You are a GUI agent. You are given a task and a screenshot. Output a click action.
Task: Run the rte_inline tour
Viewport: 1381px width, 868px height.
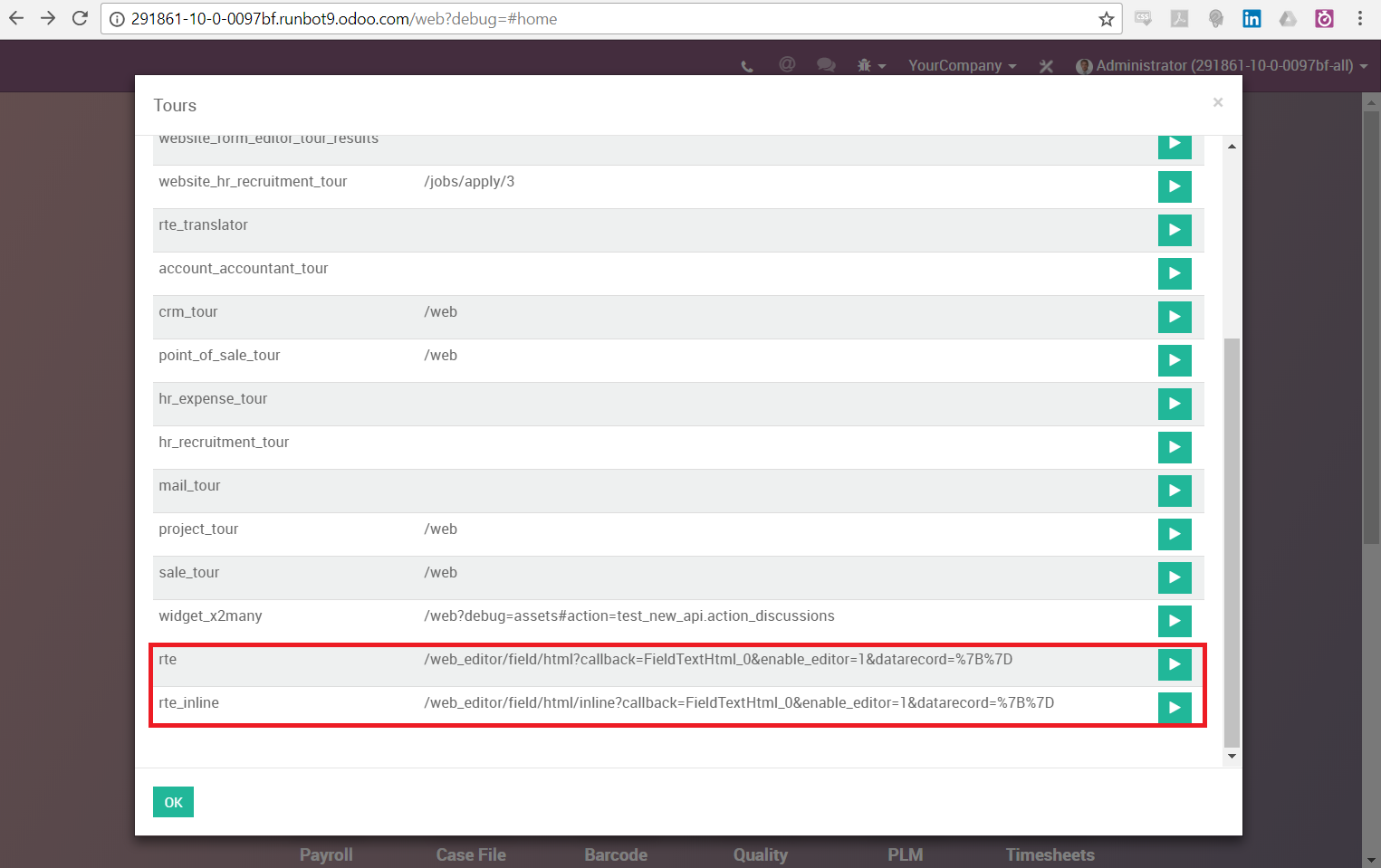pyautogui.click(x=1175, y=708)
